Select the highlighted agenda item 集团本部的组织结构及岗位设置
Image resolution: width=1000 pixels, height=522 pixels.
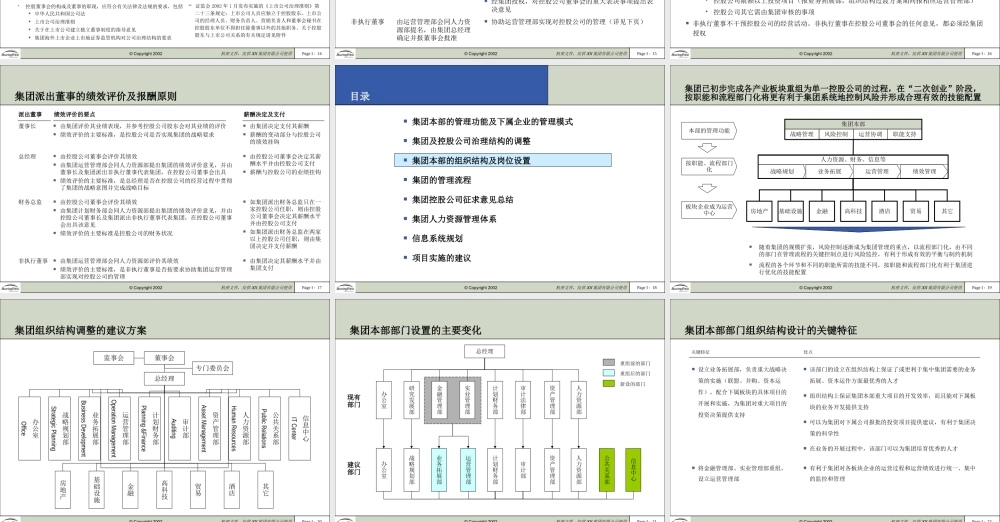[503, 160]
